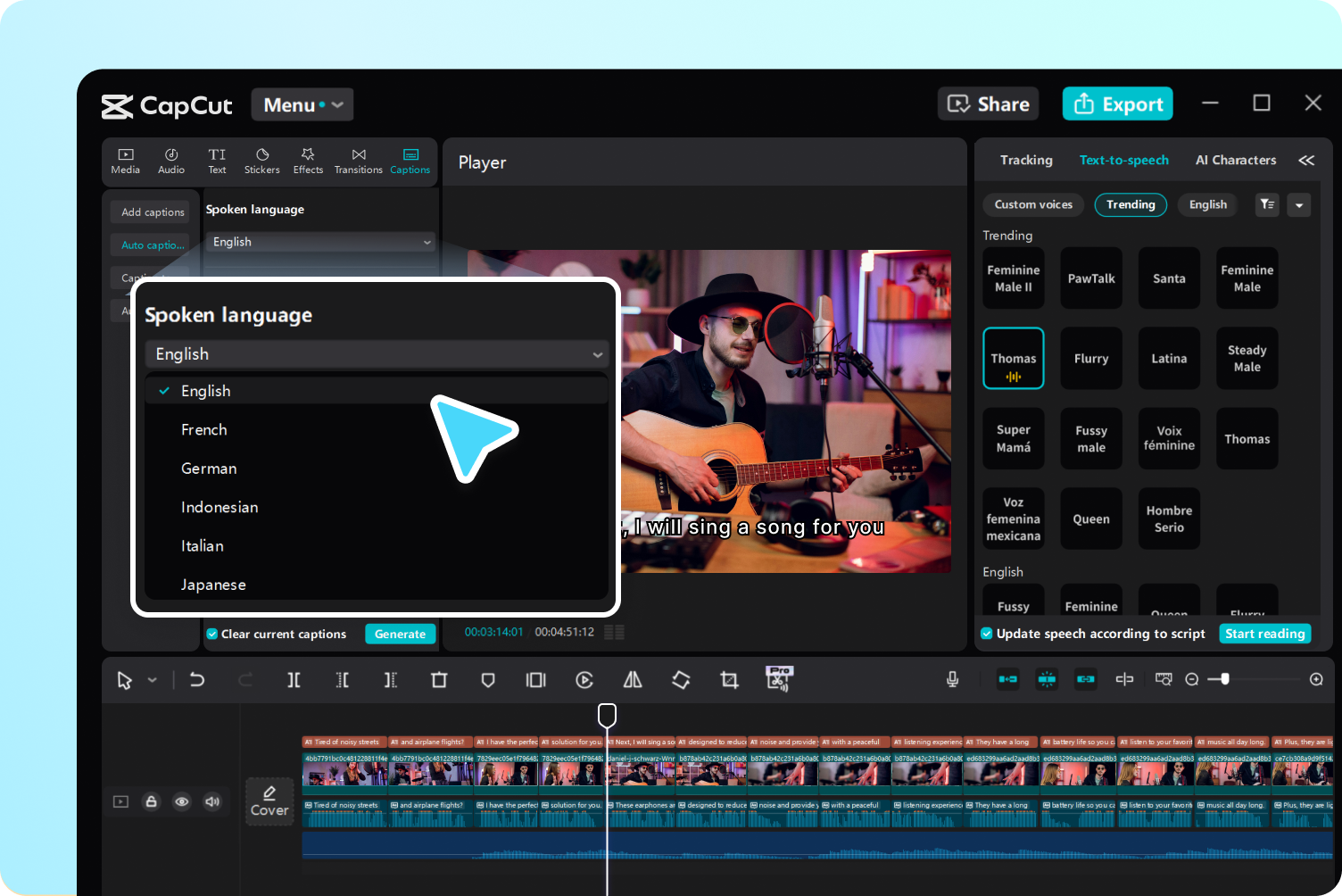Select the Mirror flip tool
This screenshot has width=1342, height=896.
pos(632,679)
